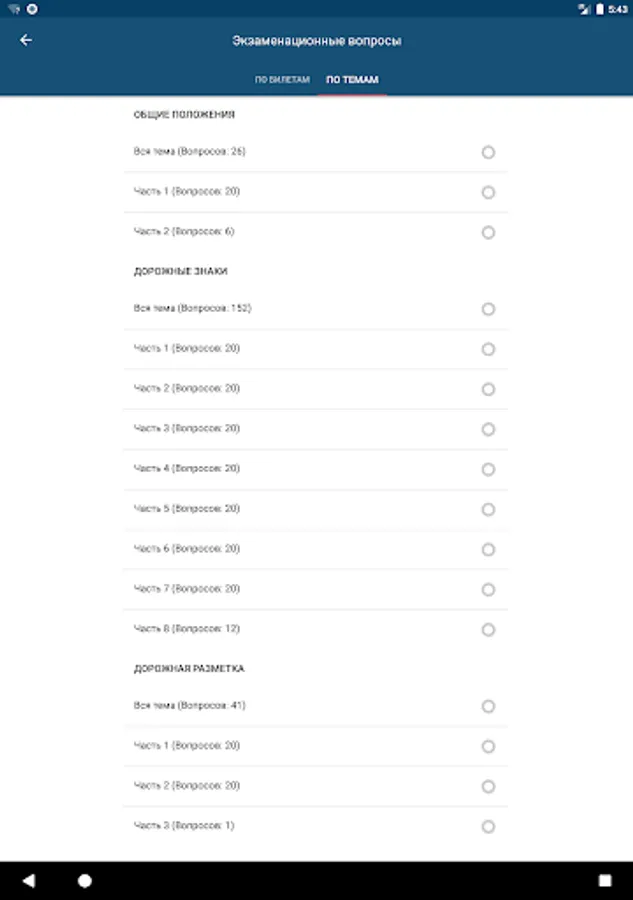Tap the battery icon in status bar
This screenshot has width=633, height=900.
tap(599, 9)
